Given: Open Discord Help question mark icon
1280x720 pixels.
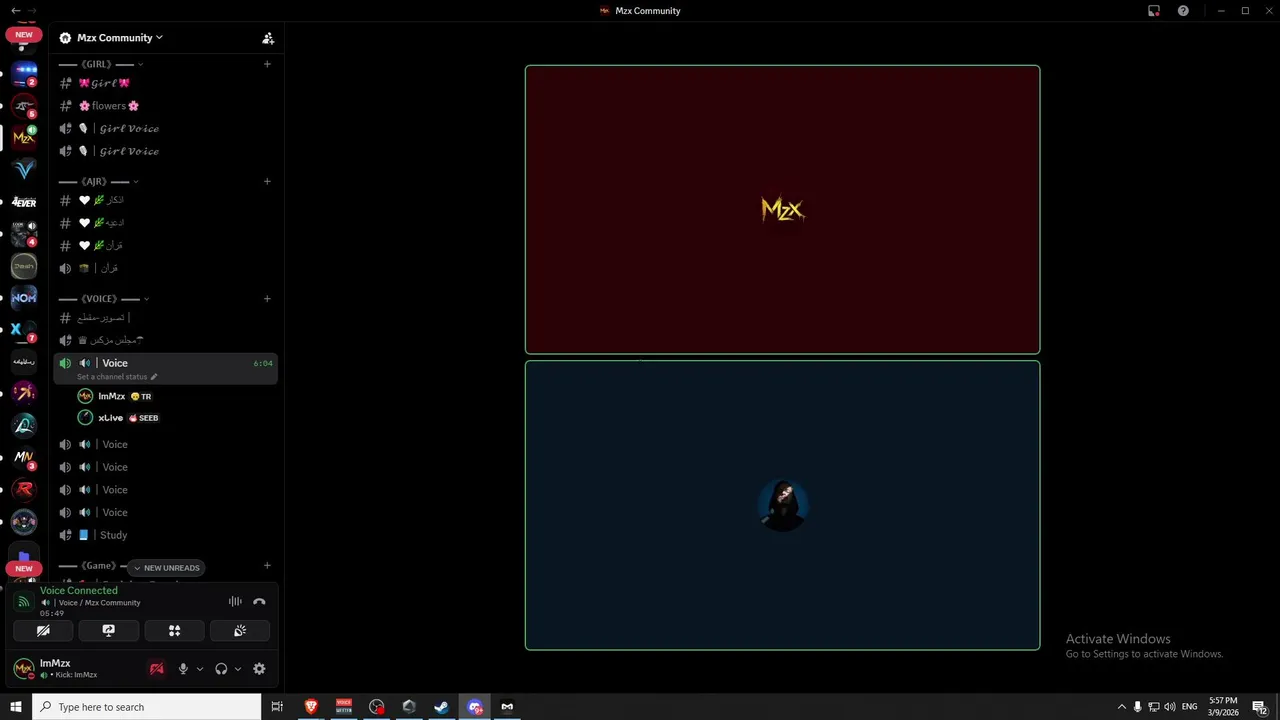Looking at the screenshot, I should pyautogui.click(x=1183, y=11).
